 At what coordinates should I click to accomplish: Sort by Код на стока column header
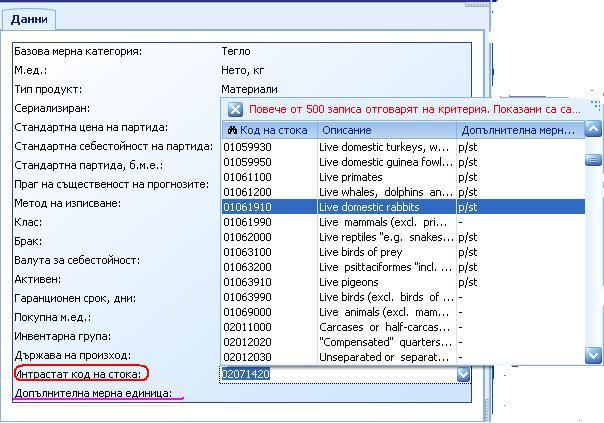tap(269, 130)
